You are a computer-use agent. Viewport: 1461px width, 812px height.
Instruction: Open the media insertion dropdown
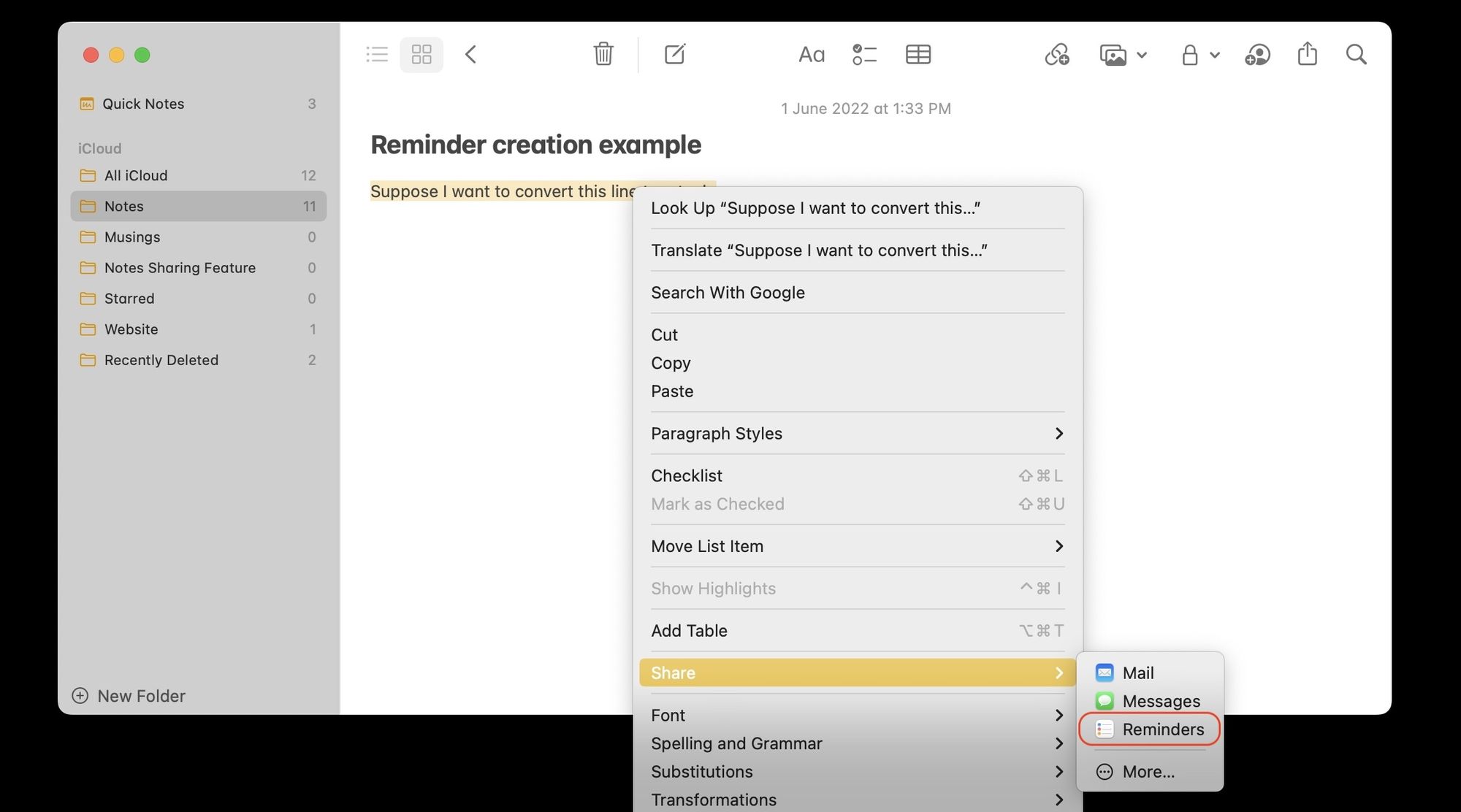(1124, 54)
